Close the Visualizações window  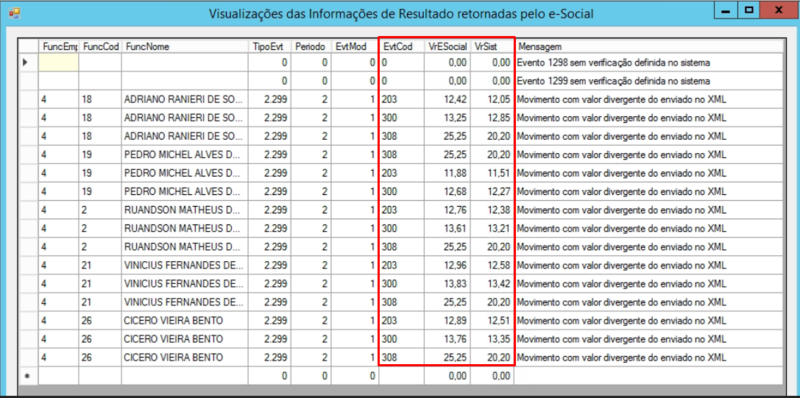pyautogui.click(x=780, y=10)
